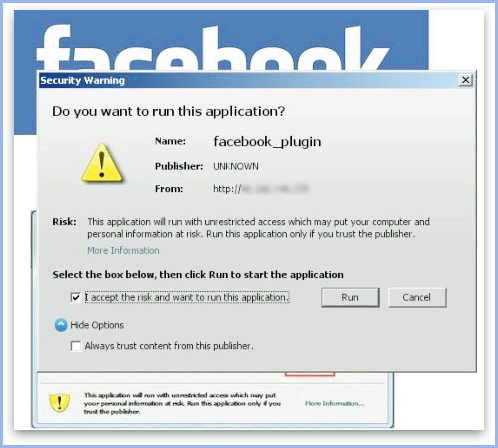
Task: Enable Always trust content from this publisher
Action: point(76,346)
